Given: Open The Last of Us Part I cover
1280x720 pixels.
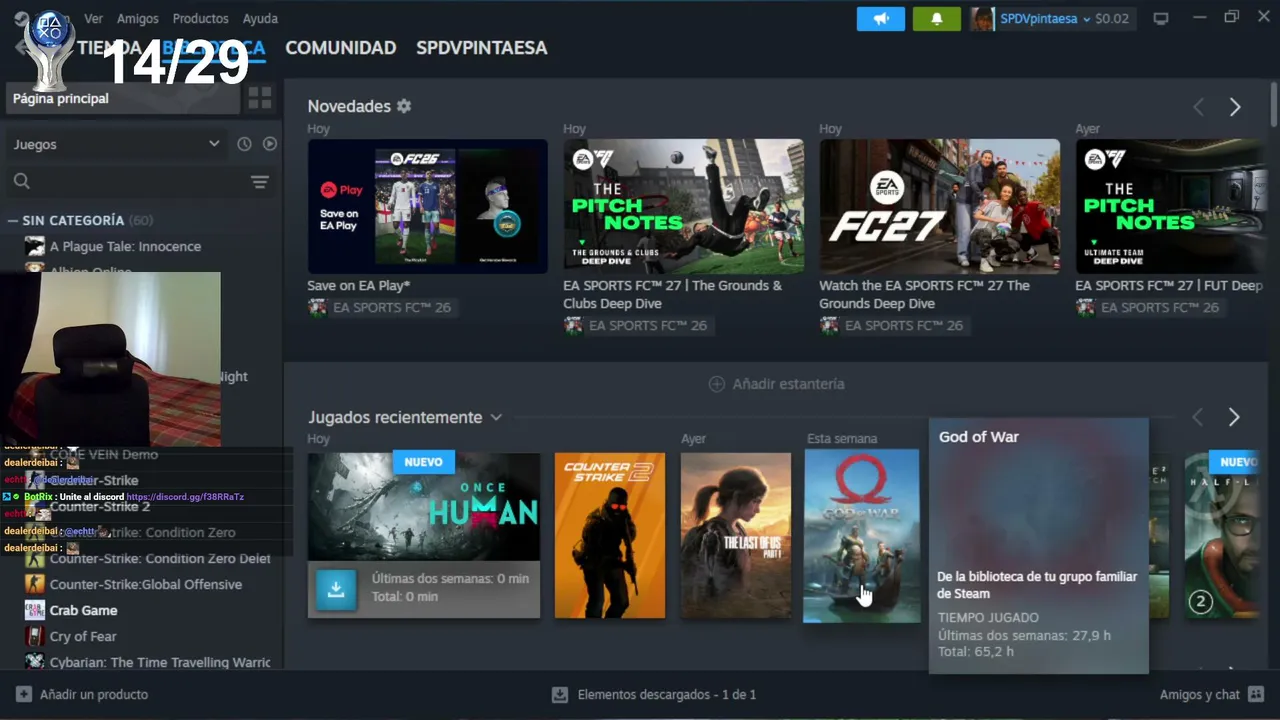Looking at the screenshot, I should click(x=736, y=536).
